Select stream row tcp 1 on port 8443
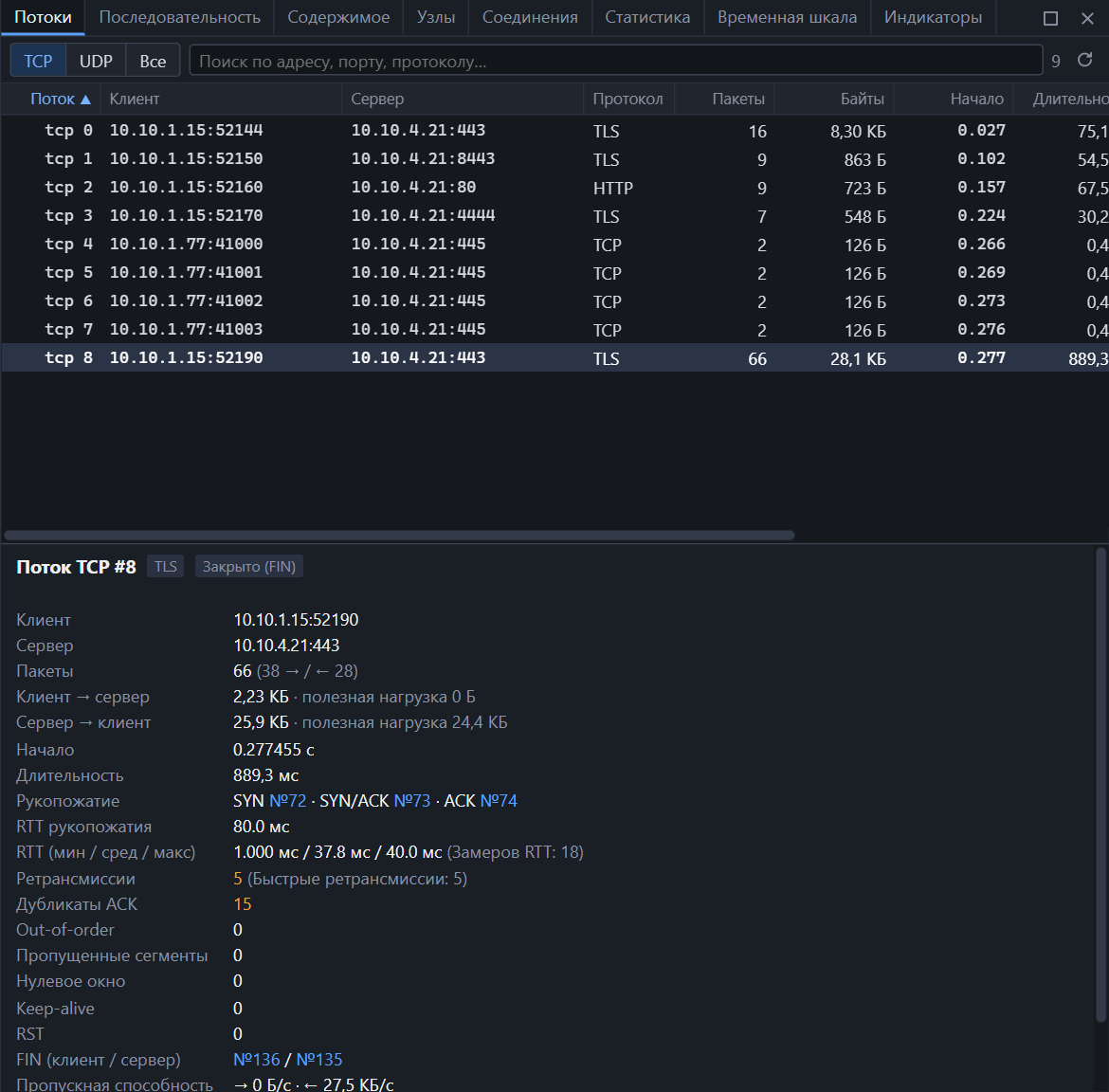The image size is (1109, 1092). pos(555,159)
